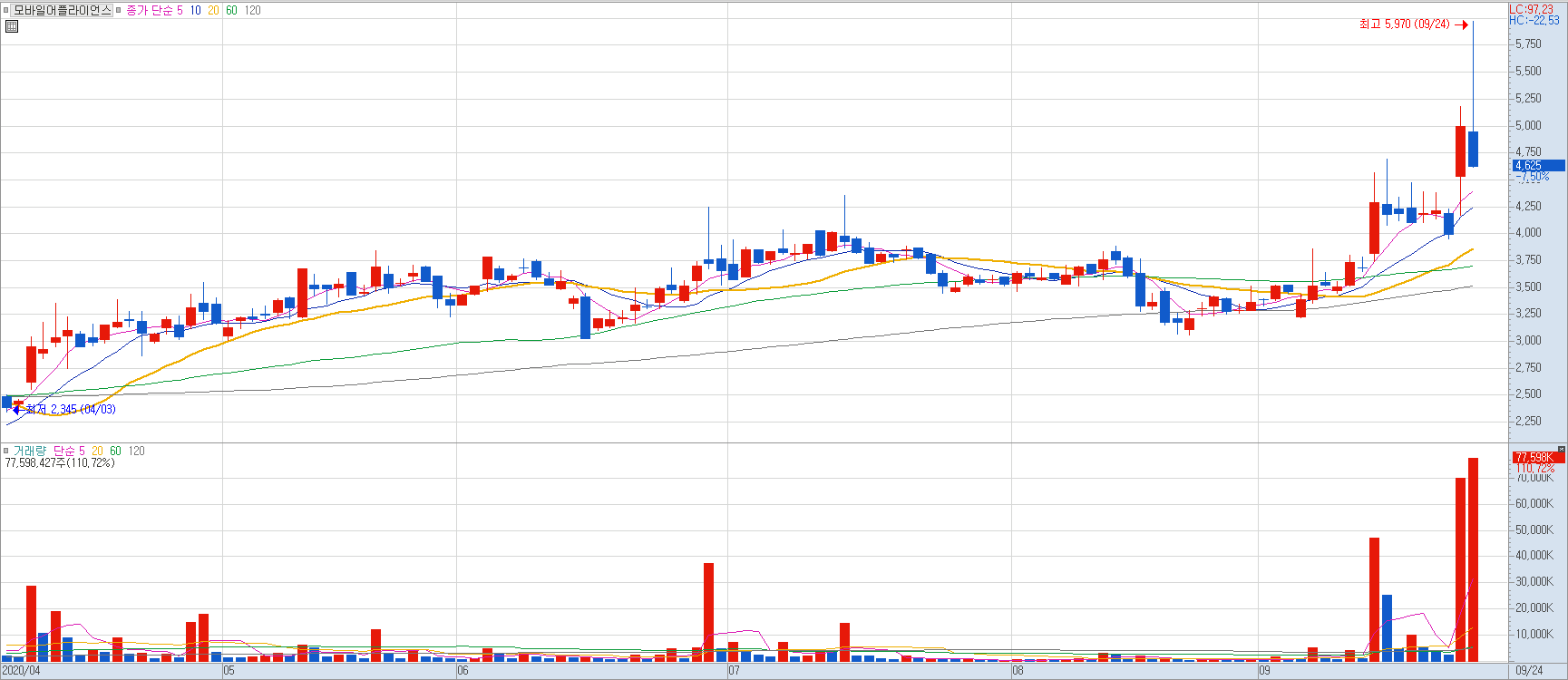Select the 5-day price moving average
1568x680 pixels.
(180, 10)
